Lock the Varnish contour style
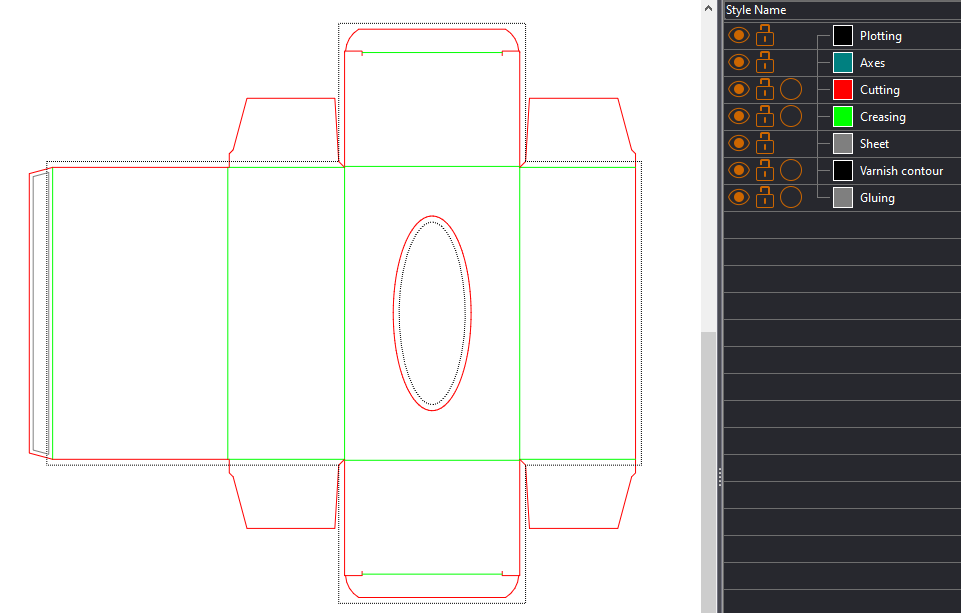The height and width of the screenshot is (613, 961). (x=764, y=170)
